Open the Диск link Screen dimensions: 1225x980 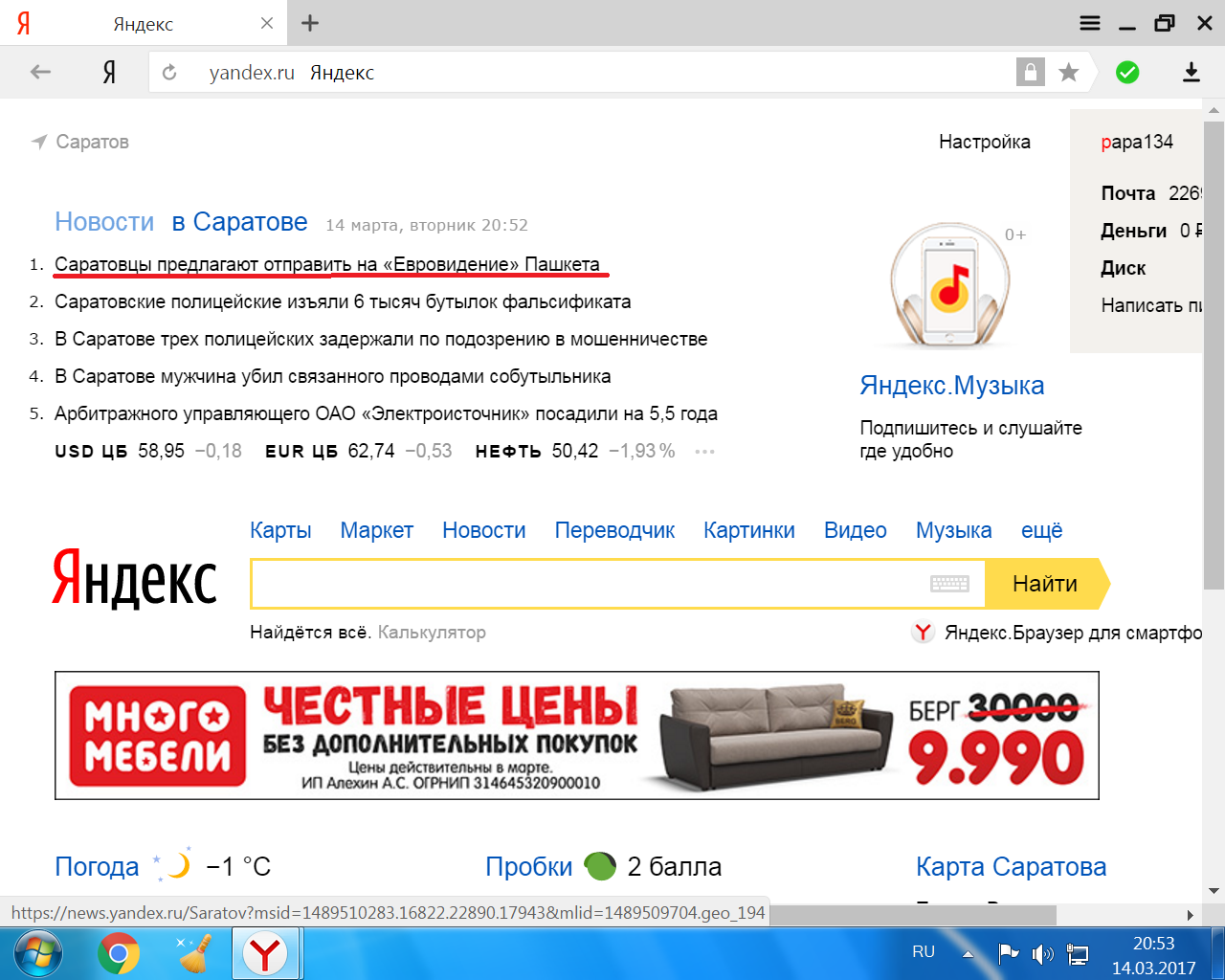tap(1124, 268)
